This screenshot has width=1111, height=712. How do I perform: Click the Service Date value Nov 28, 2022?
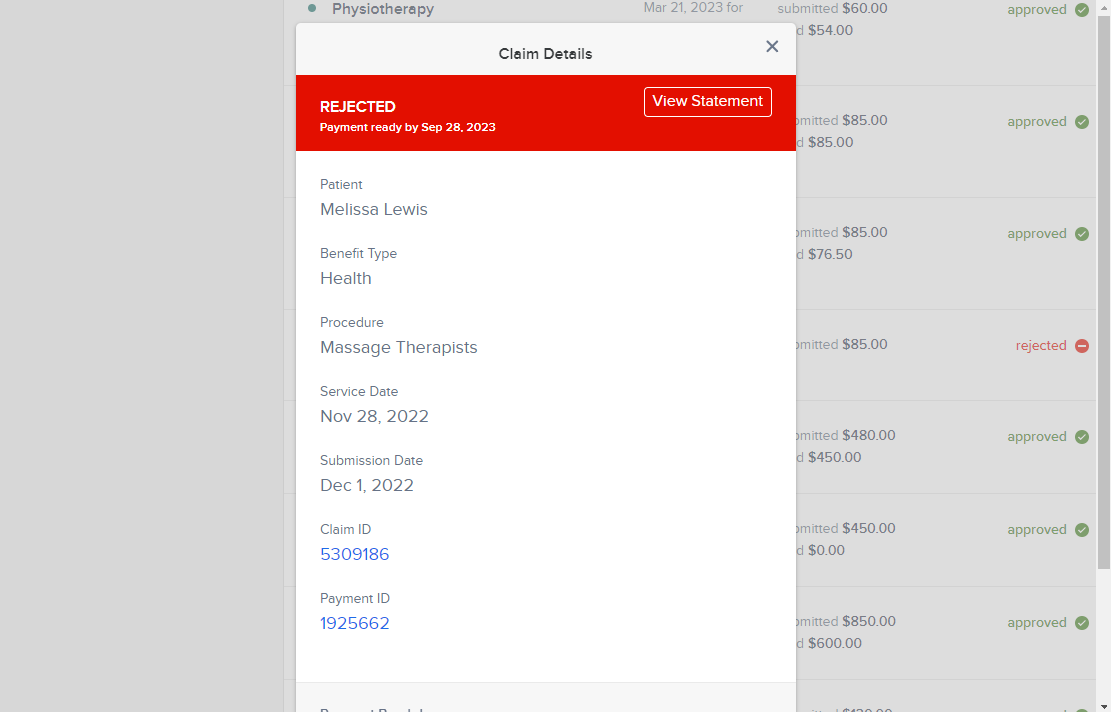pyautogui.click(x=374, y=416)
